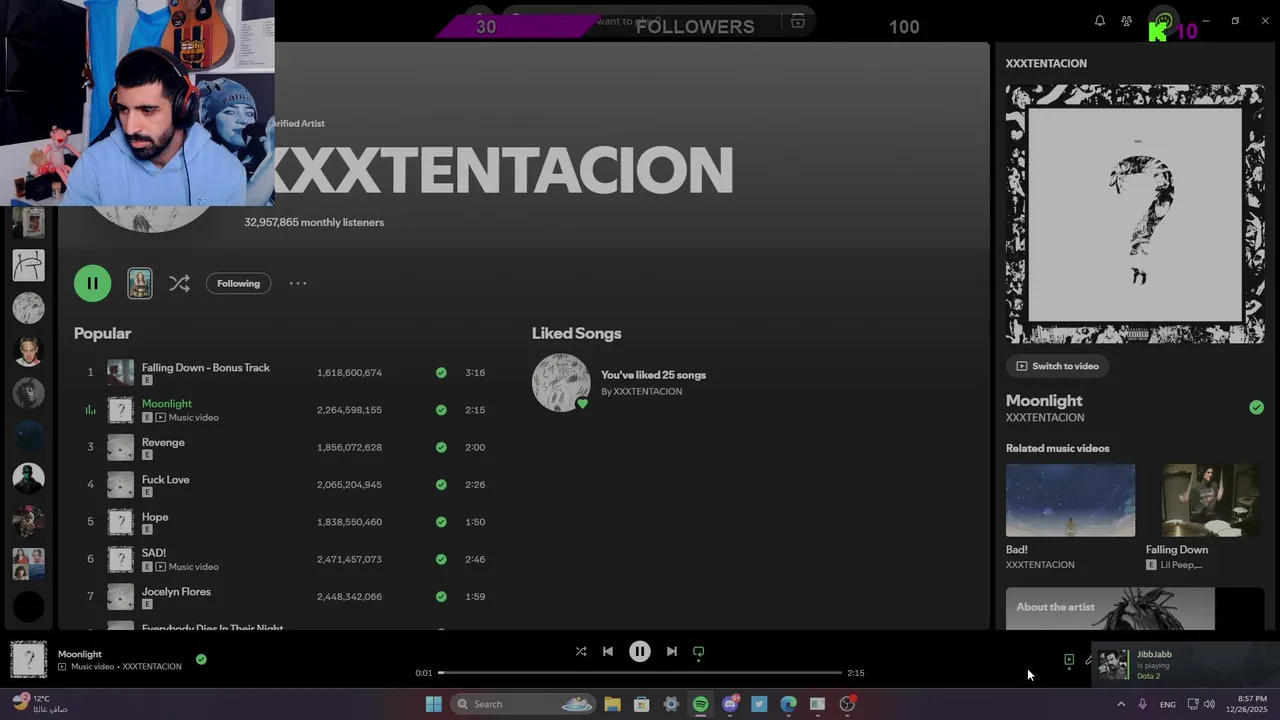
Task: Skip to the next track
Action: point(672,651)
